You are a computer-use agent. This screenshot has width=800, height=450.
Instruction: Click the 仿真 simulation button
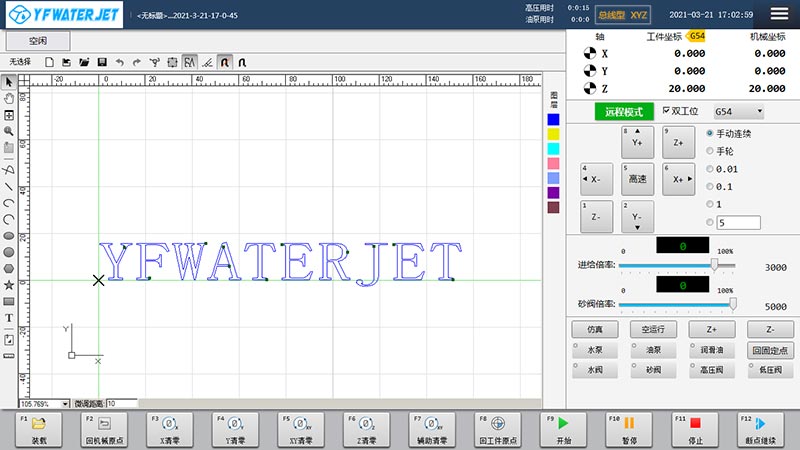tap(595, 329)
